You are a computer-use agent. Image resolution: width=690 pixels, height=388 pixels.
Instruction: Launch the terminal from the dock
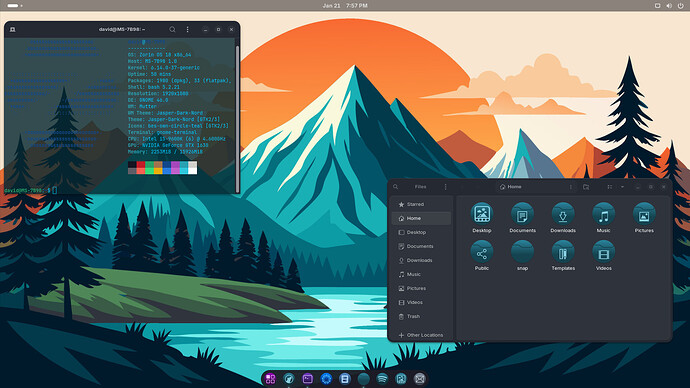click(x=308, y=378)
